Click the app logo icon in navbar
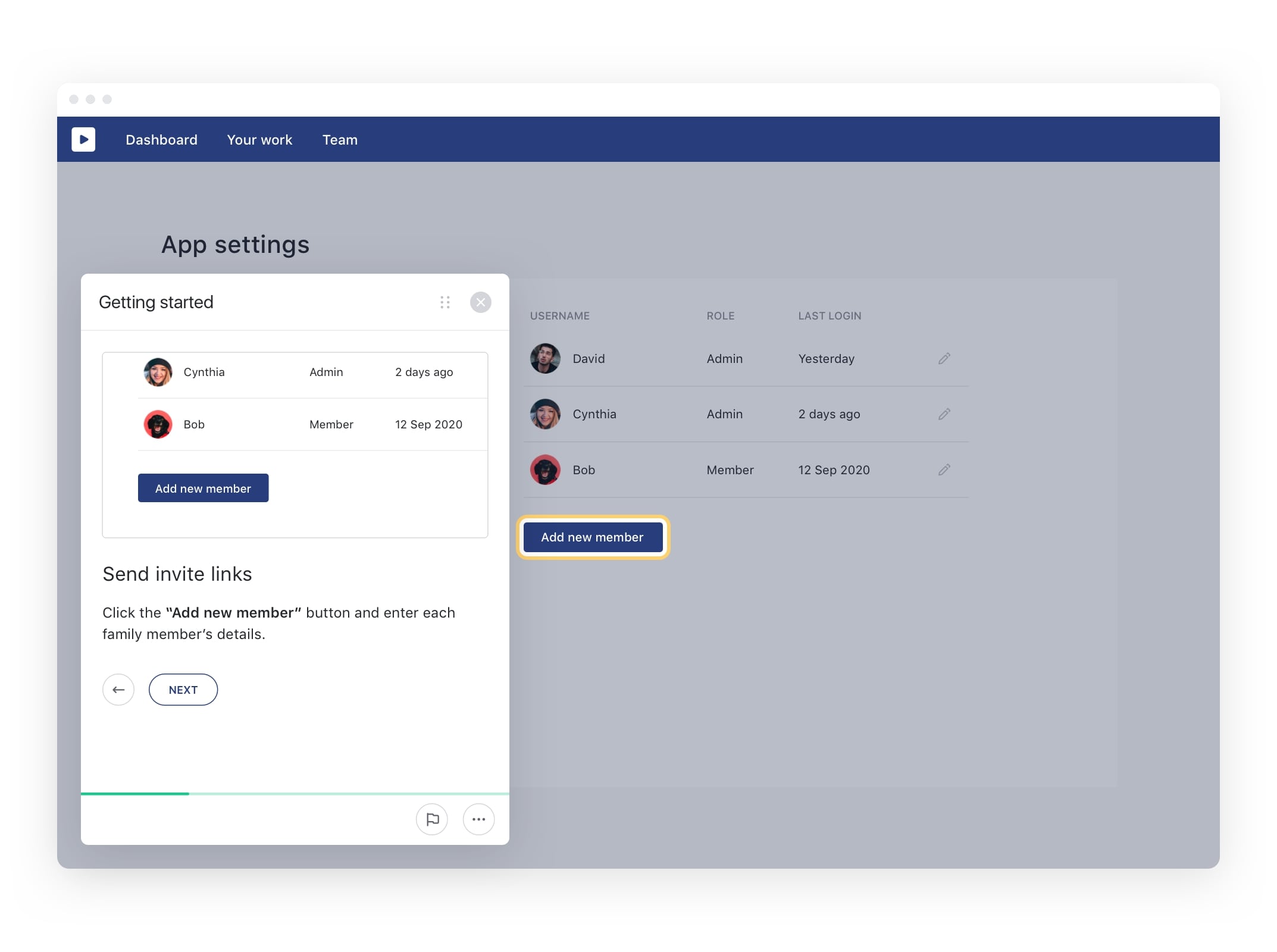Image resolution: width=1277 pixels, height=952 pixels. tap(83, 139)
